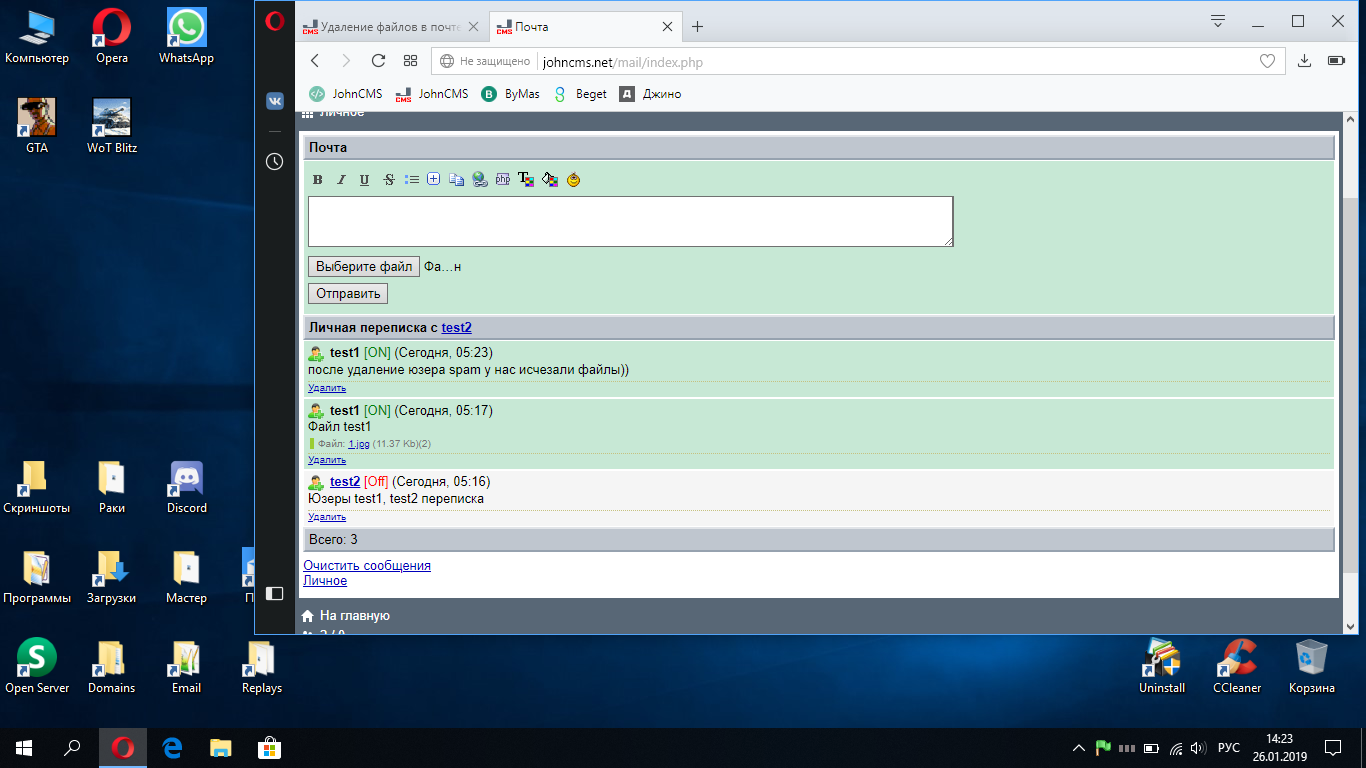Image resolution: width=1366 pixels, height=768 pixels.
Task: Apply strikethrough formatting in the mail editor
Action: [x=389, y=180]
